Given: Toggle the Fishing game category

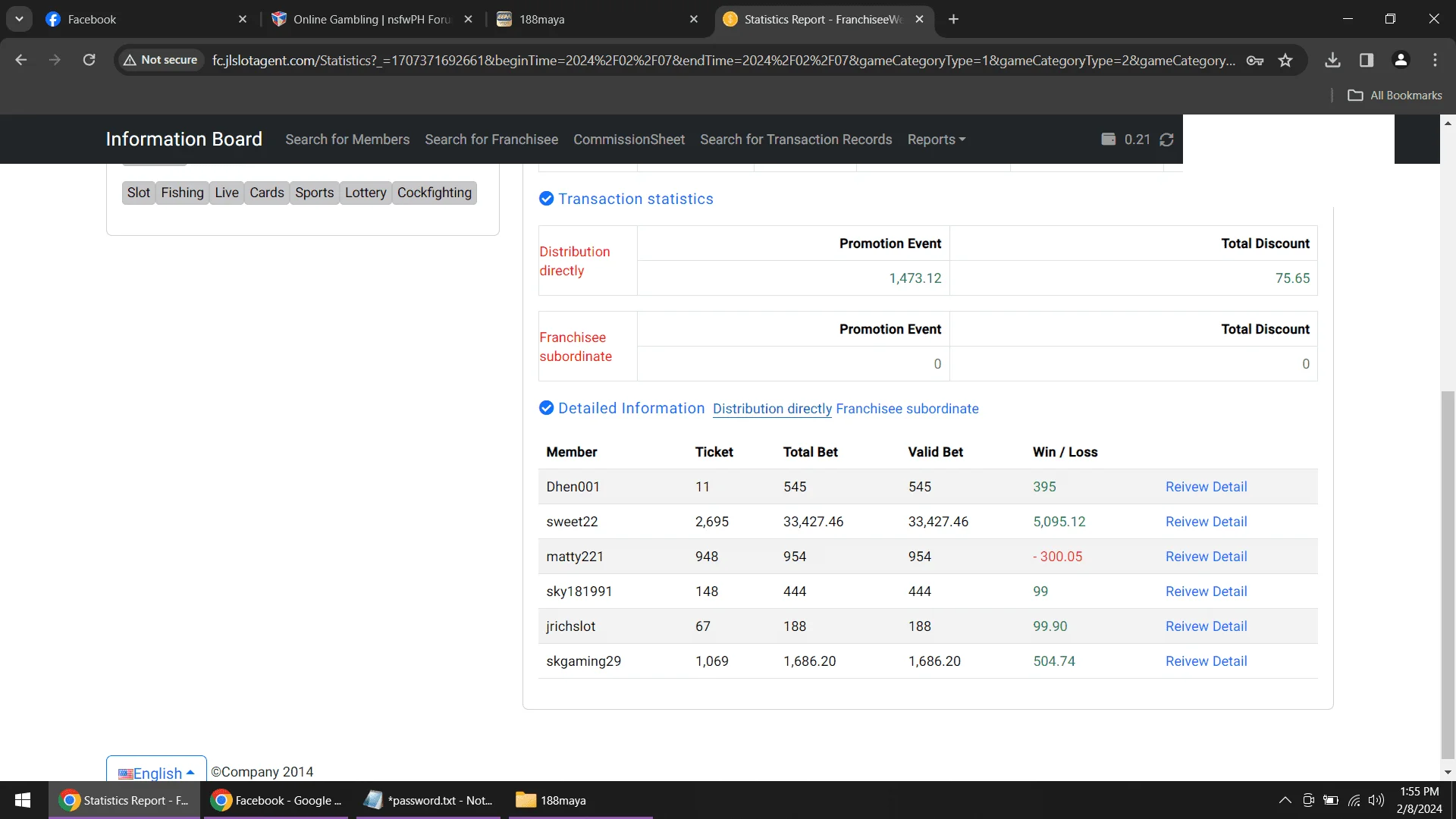Looking at the screenshot, I should click(x=182, y=193).
